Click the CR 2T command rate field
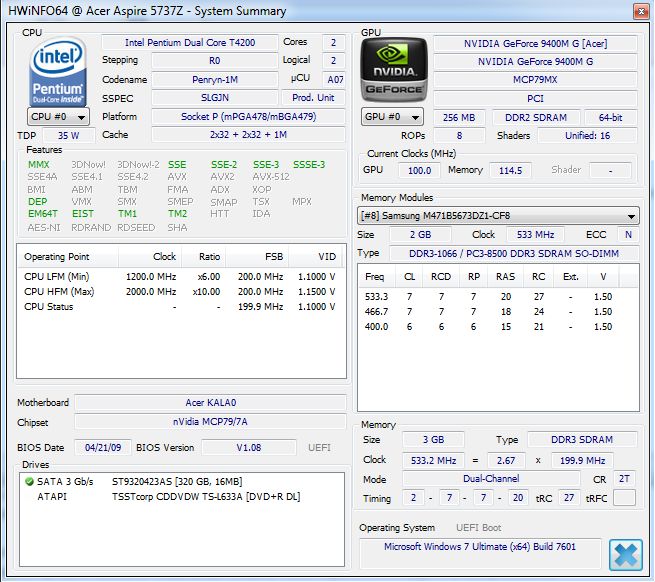This screenshot has height=582, width=655. click(x=624, y=479)
